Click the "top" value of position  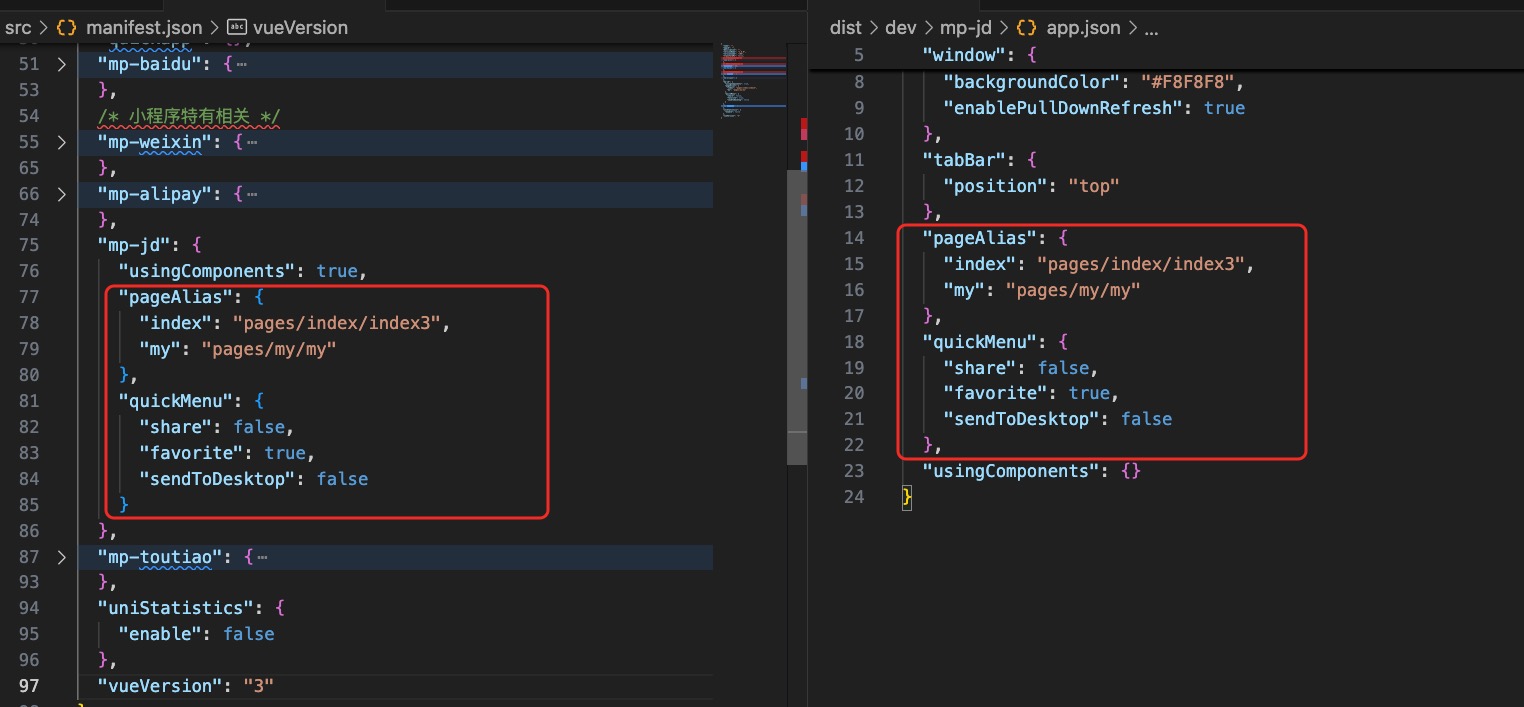click(x=1094, y=185)
